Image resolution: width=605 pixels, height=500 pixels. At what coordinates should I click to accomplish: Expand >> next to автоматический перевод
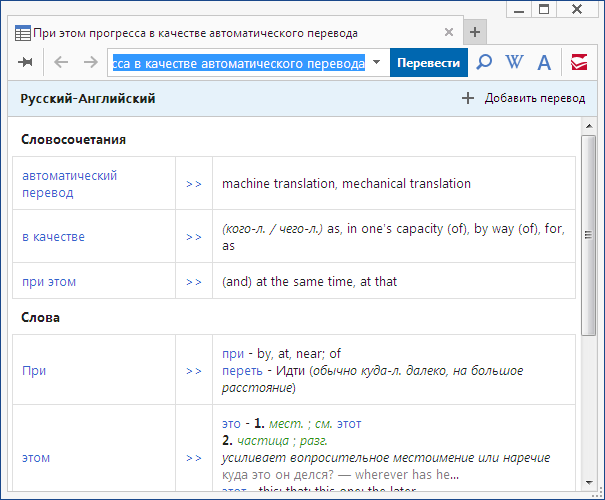pyautogui.click(x=194, y=184)
